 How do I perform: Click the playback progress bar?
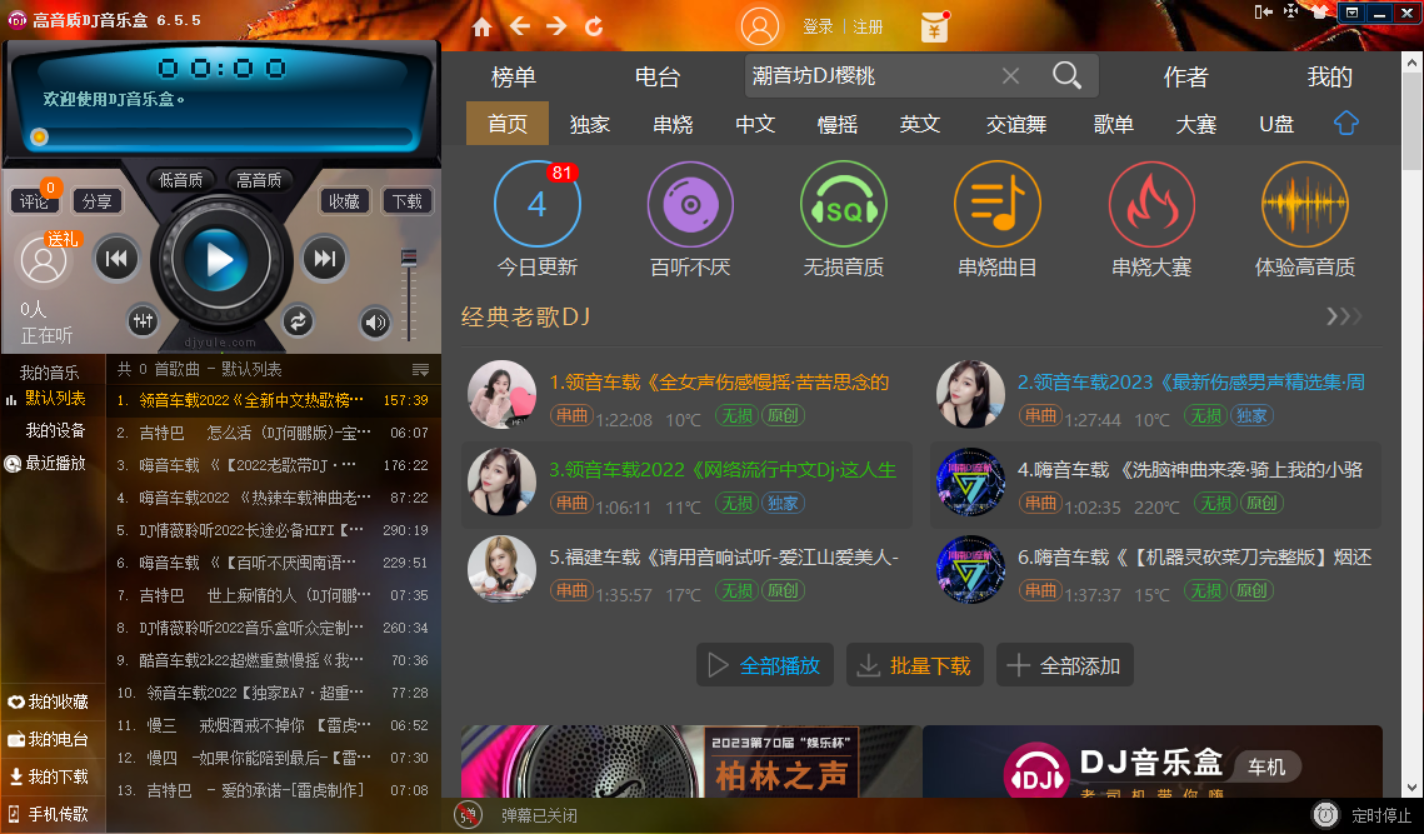(220, 137)
